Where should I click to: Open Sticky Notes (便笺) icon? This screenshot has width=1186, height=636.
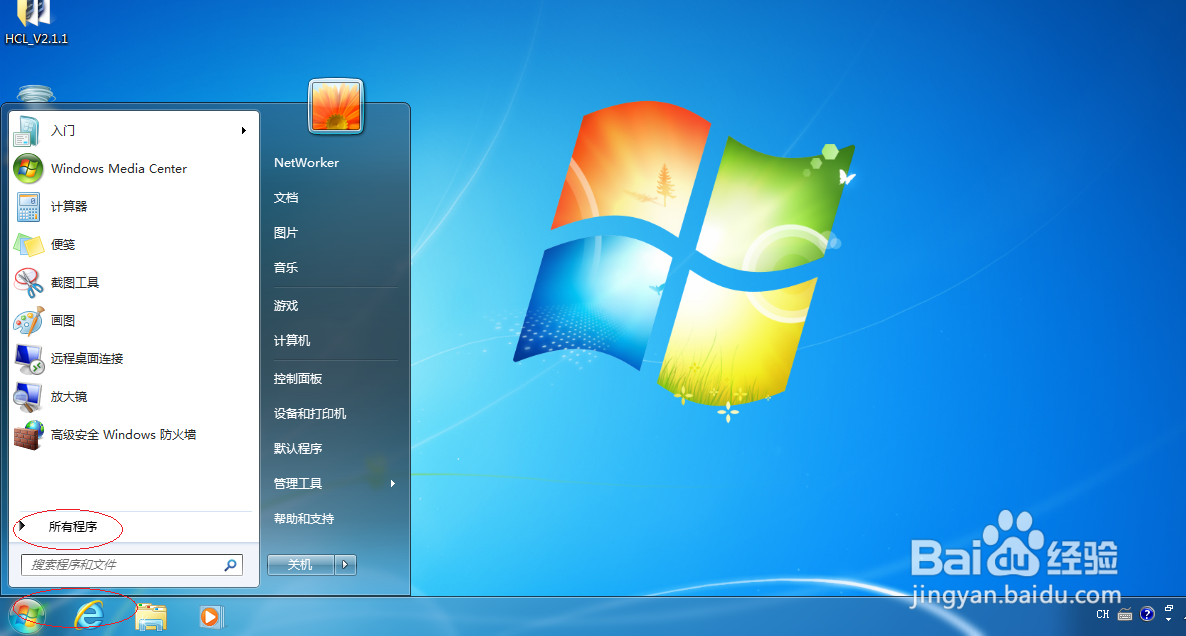pos(29,244)
